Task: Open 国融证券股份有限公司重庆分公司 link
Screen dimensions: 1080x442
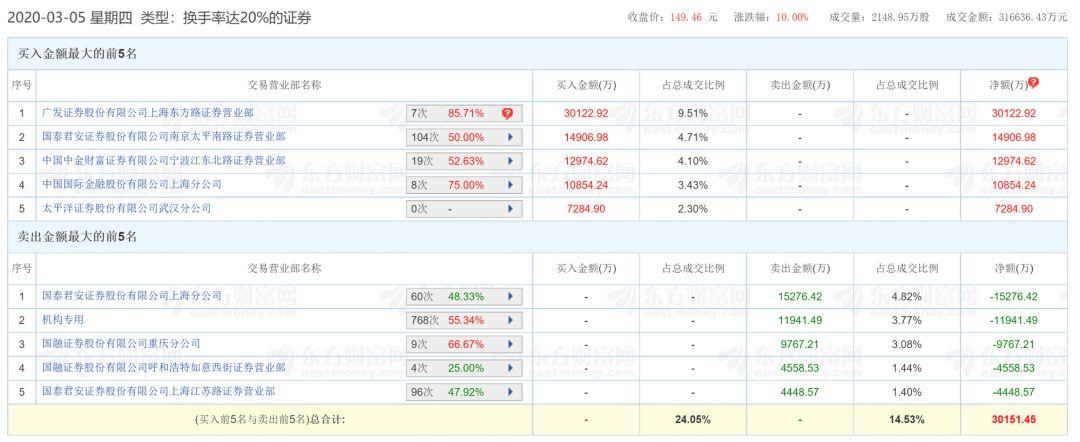Action: 121,344
